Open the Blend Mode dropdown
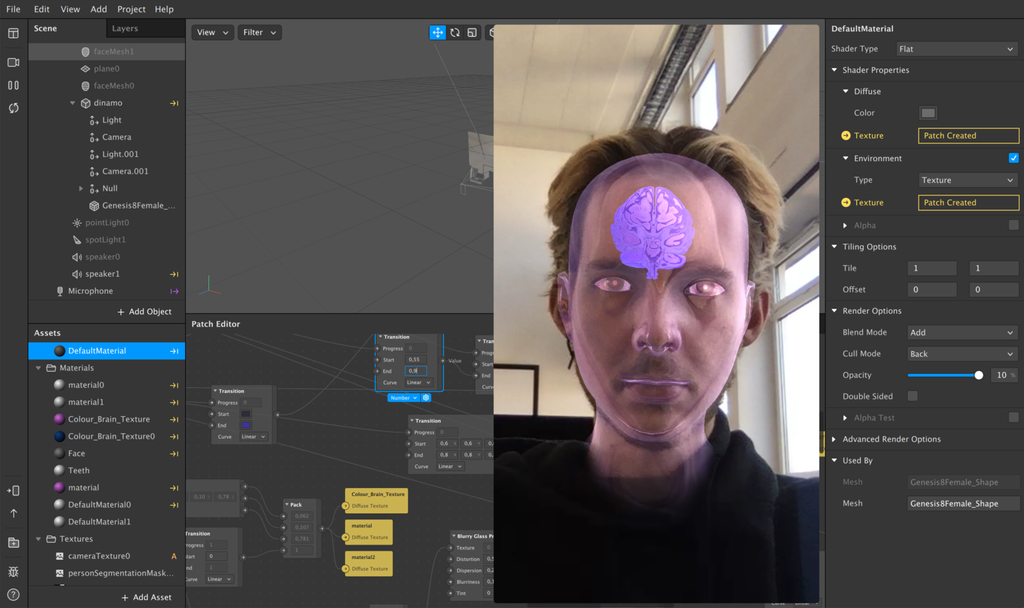1024x608 pixels. click(961, 331)
